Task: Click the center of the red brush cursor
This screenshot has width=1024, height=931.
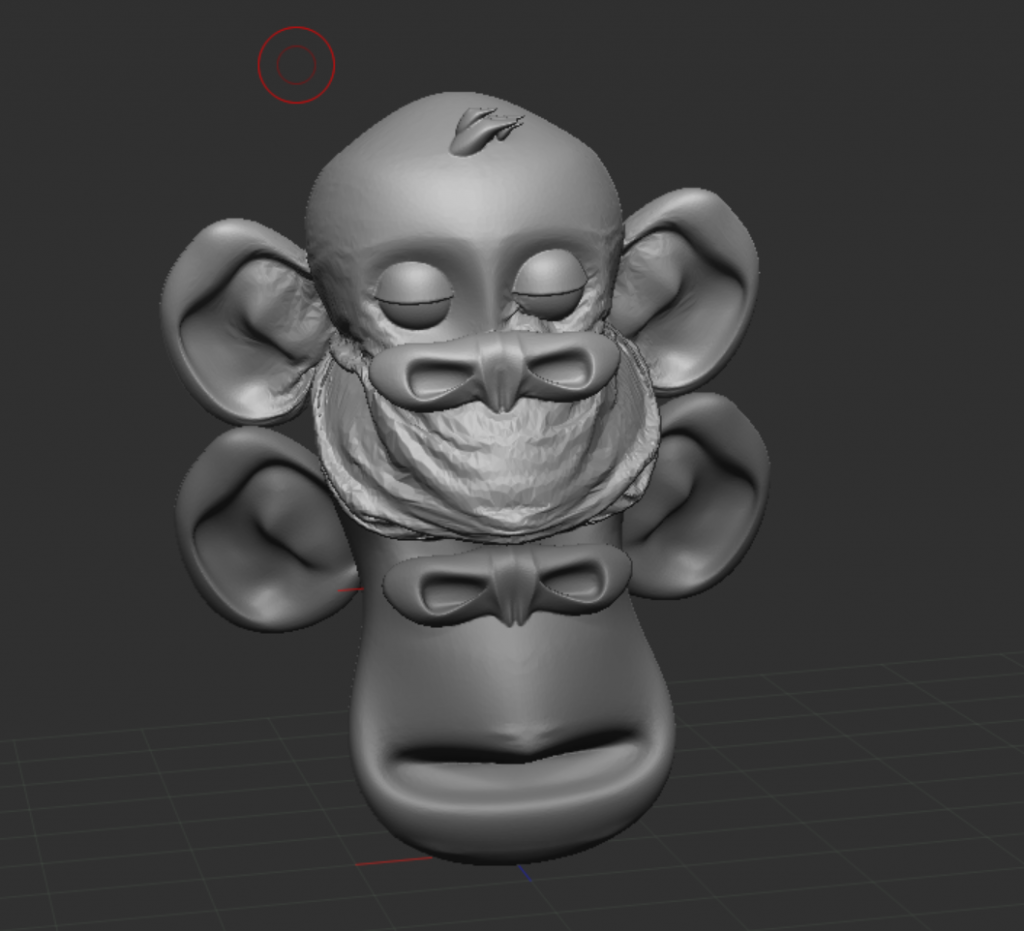Action: click(x=296, y=65)
